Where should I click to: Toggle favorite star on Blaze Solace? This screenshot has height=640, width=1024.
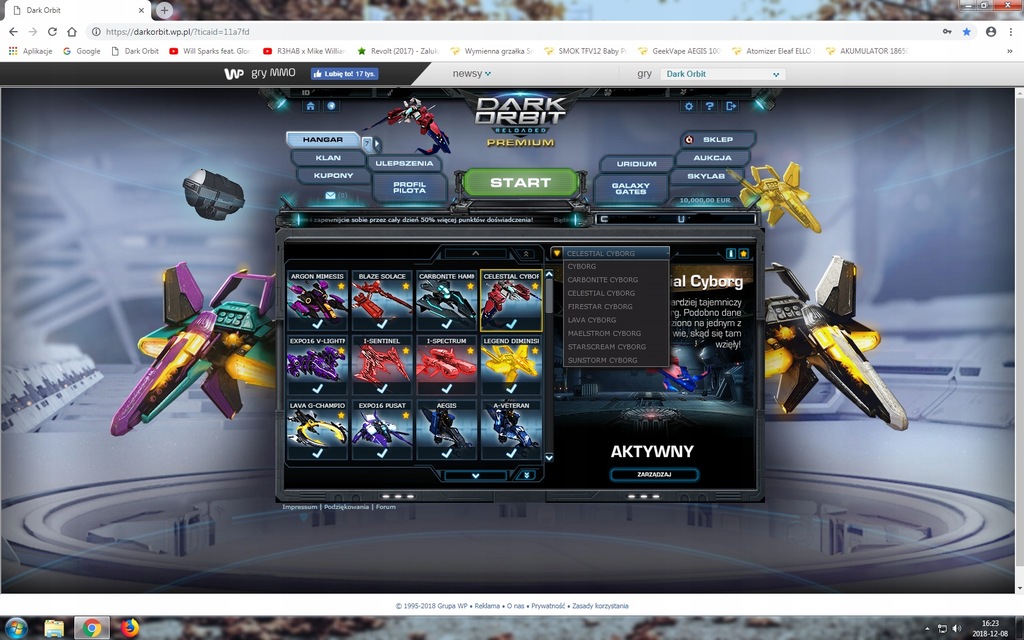point(406,286)
